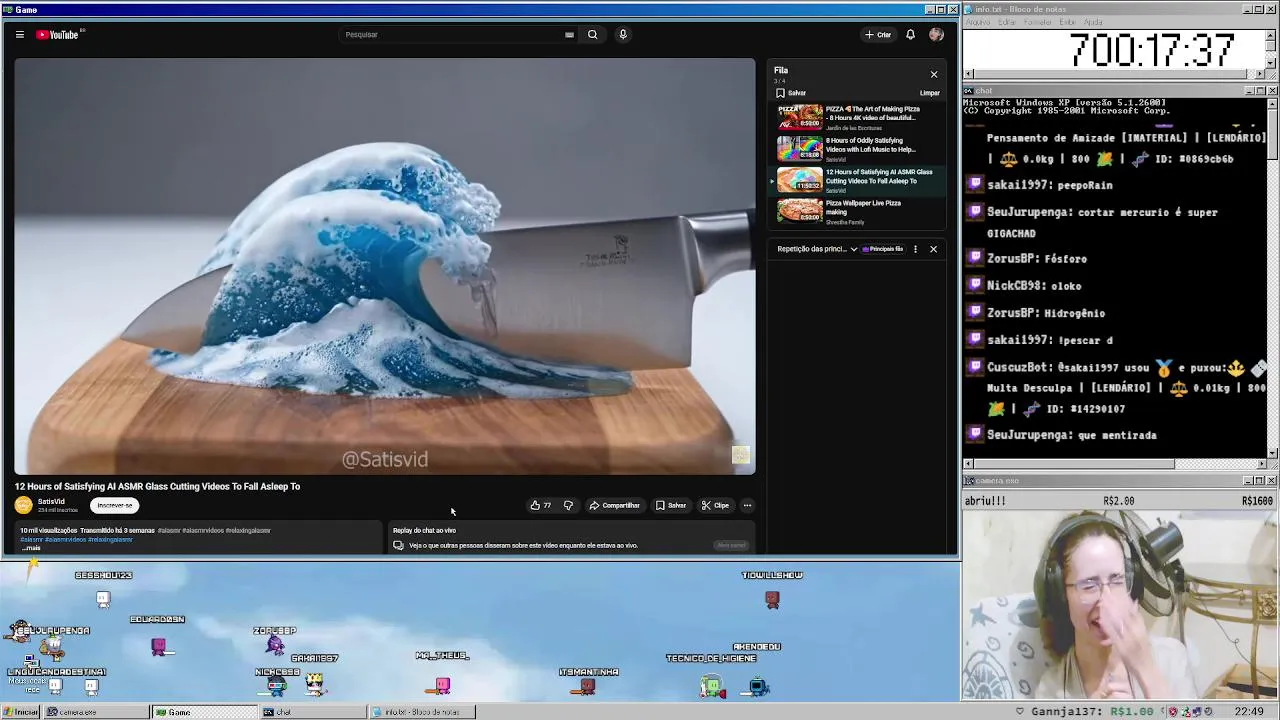Click the TECNICO_DE_HIGIENE game character

(711, 685)
